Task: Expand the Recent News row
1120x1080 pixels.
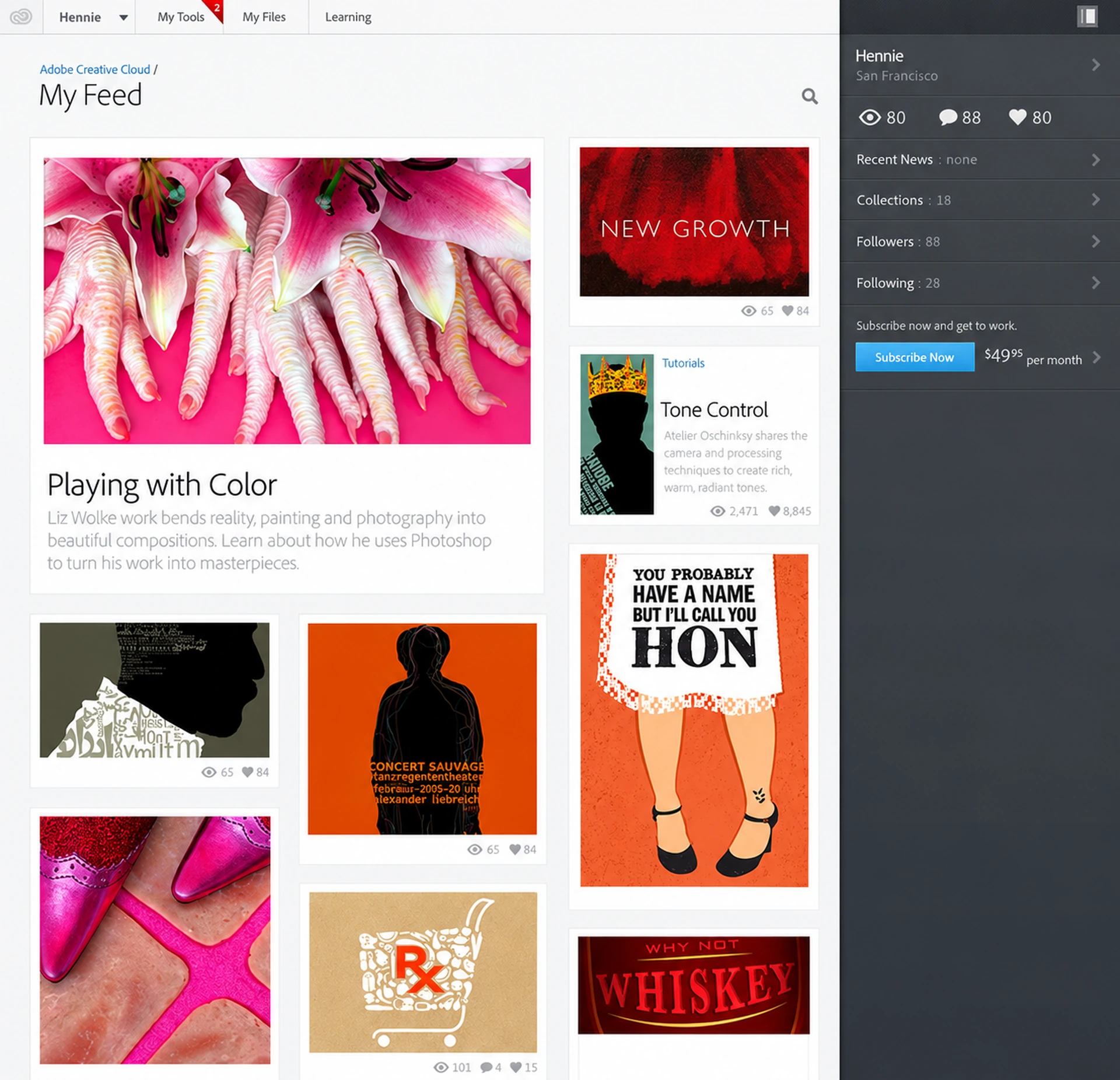Action: click(x=979, y=159)
